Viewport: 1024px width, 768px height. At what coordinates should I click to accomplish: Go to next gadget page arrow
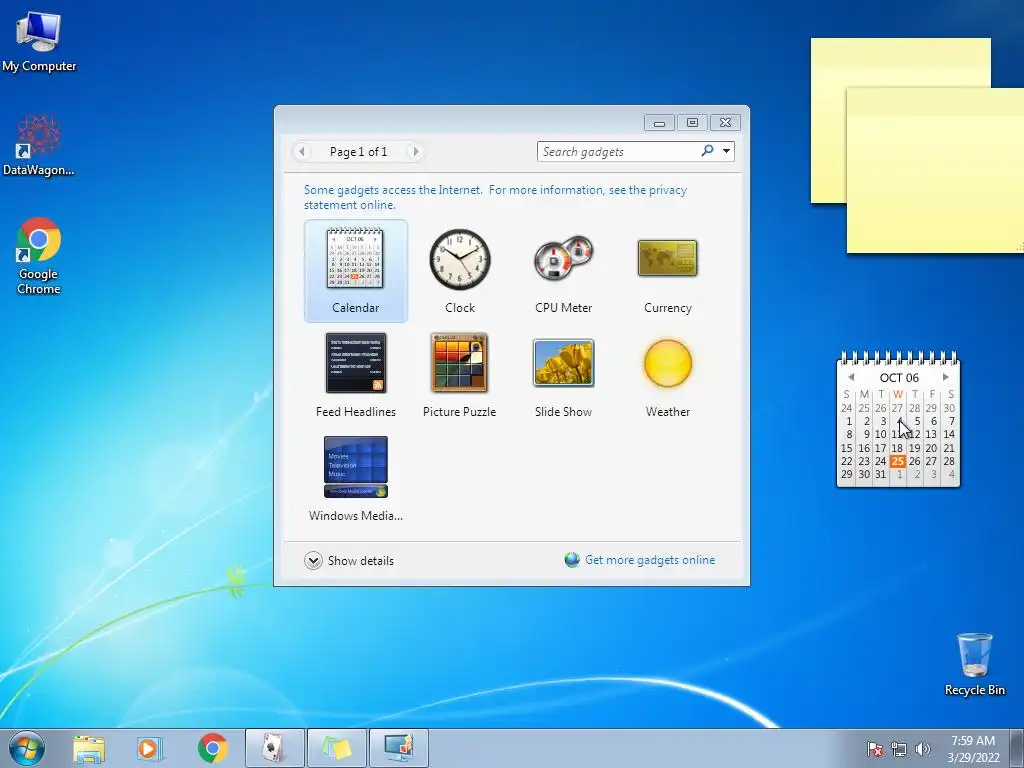[415, 152]
